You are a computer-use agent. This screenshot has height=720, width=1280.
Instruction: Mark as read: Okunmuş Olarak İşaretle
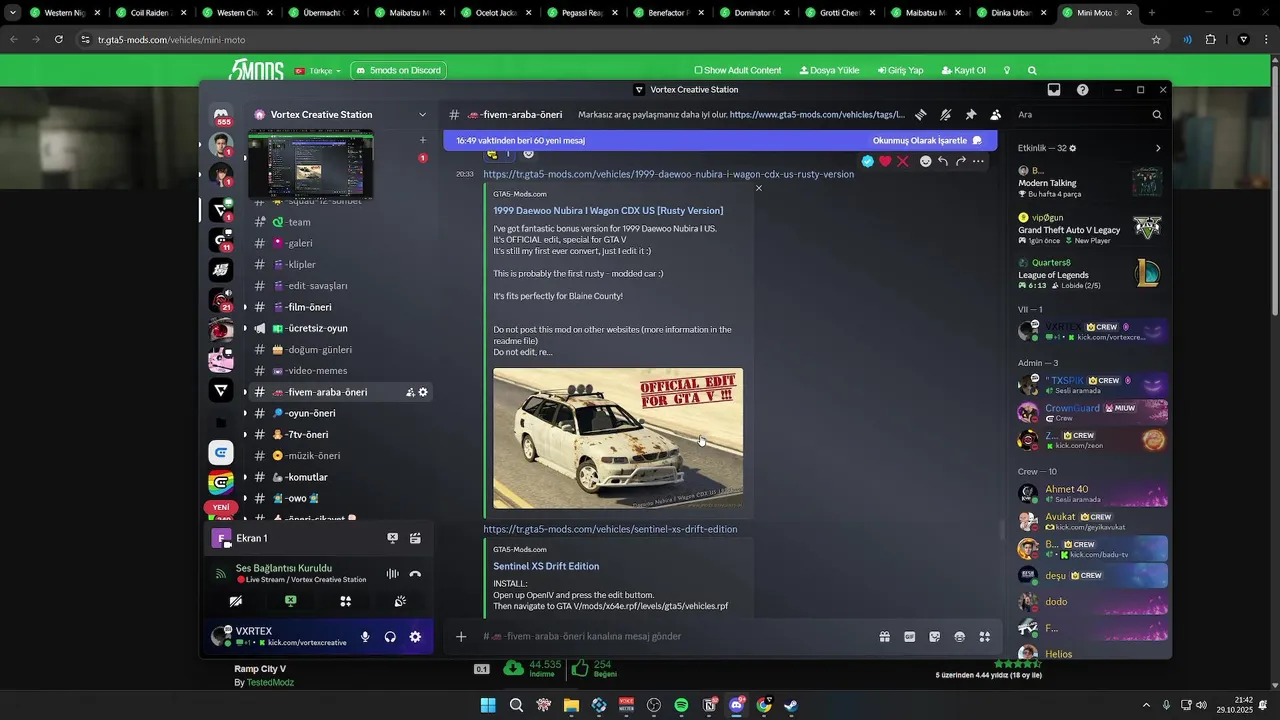[x=927, y=141]
